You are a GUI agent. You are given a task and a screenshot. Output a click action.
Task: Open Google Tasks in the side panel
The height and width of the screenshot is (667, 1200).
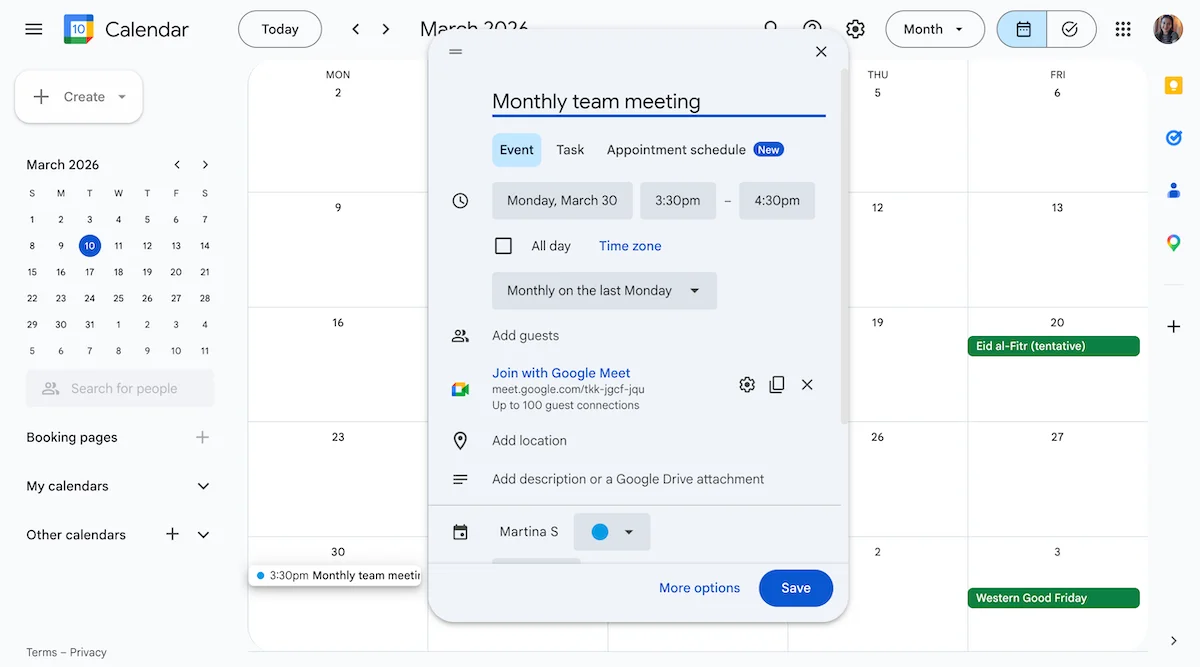pyautogui.click(x=1172, y=138)
